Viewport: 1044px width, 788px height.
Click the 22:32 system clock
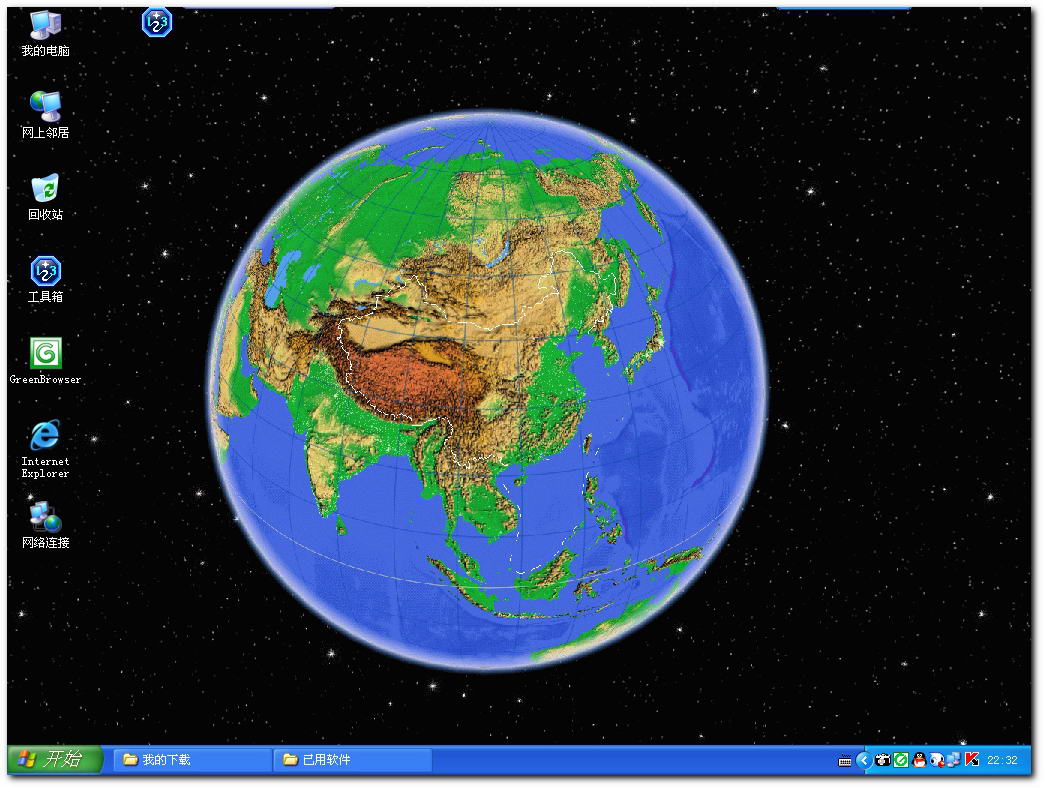[x=1002, y=761]
